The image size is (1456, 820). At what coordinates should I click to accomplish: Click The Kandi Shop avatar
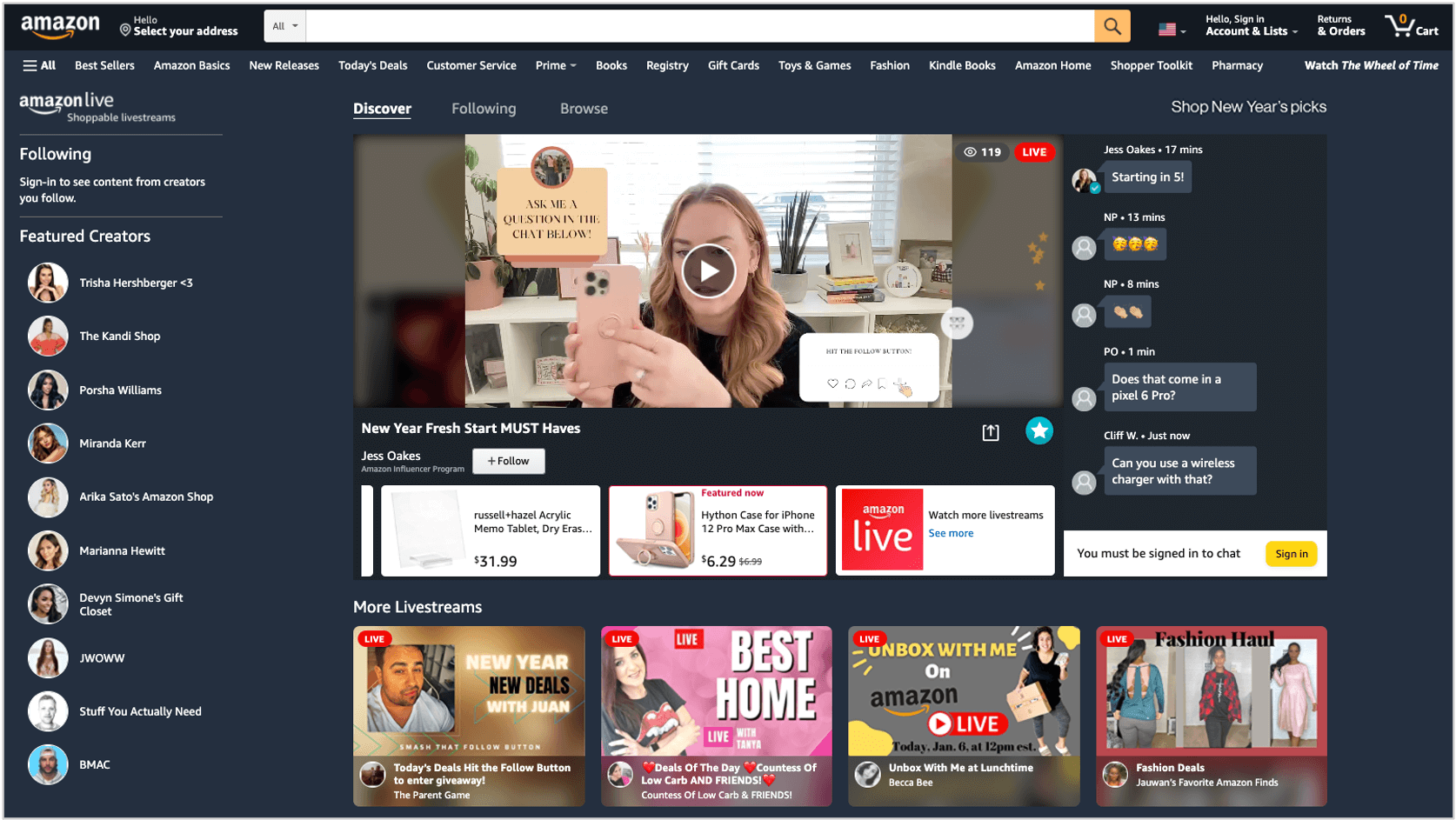tap(48, 336)
